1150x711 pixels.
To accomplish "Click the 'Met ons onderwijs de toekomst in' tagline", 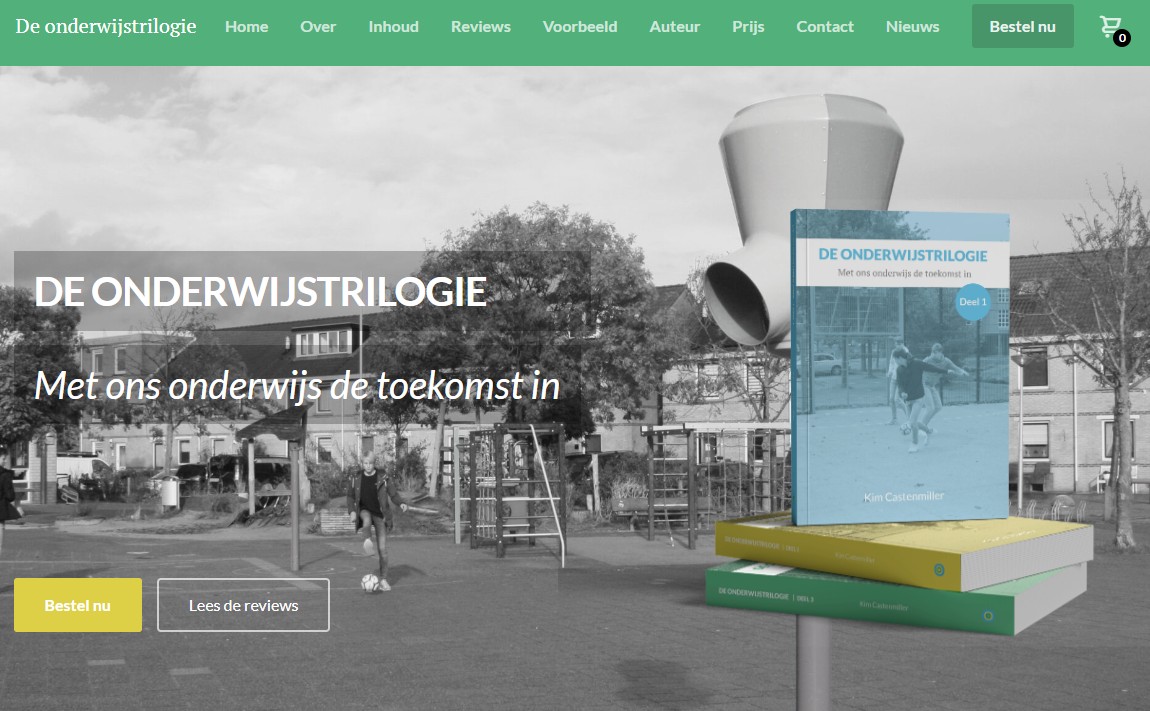I will pos(297,385).
